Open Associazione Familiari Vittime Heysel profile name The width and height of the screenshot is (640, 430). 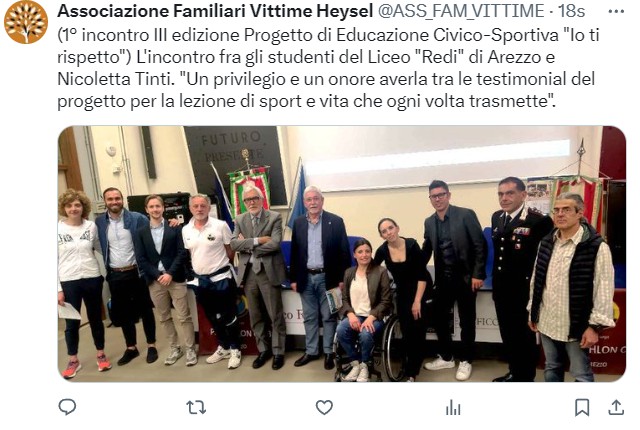point(215,11)
